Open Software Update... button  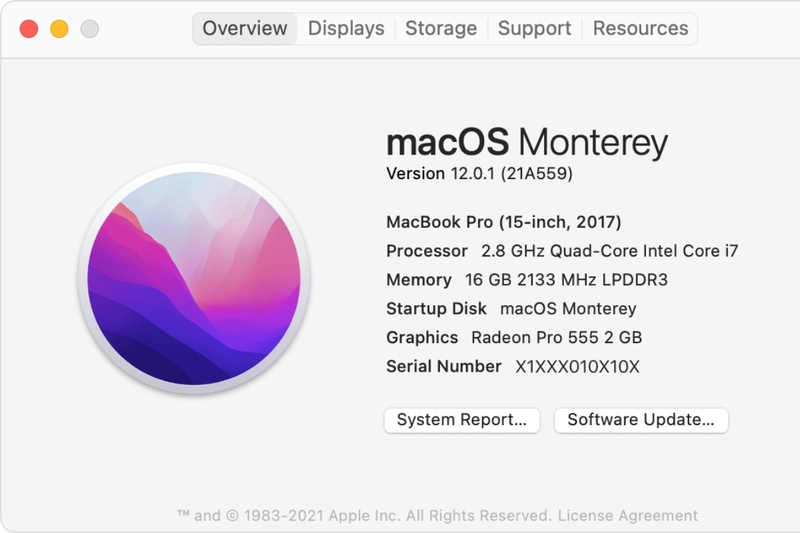tap(641, 420)
